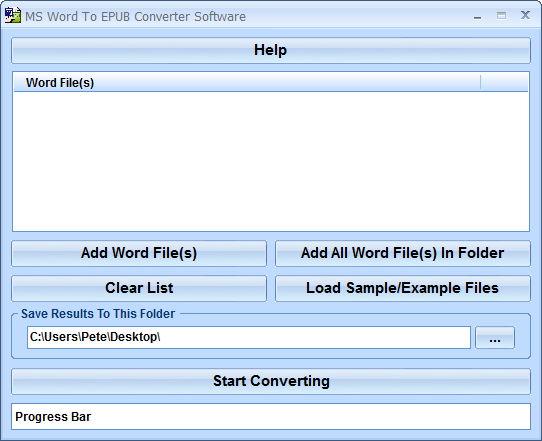Start Converting the files

[271, 382]
